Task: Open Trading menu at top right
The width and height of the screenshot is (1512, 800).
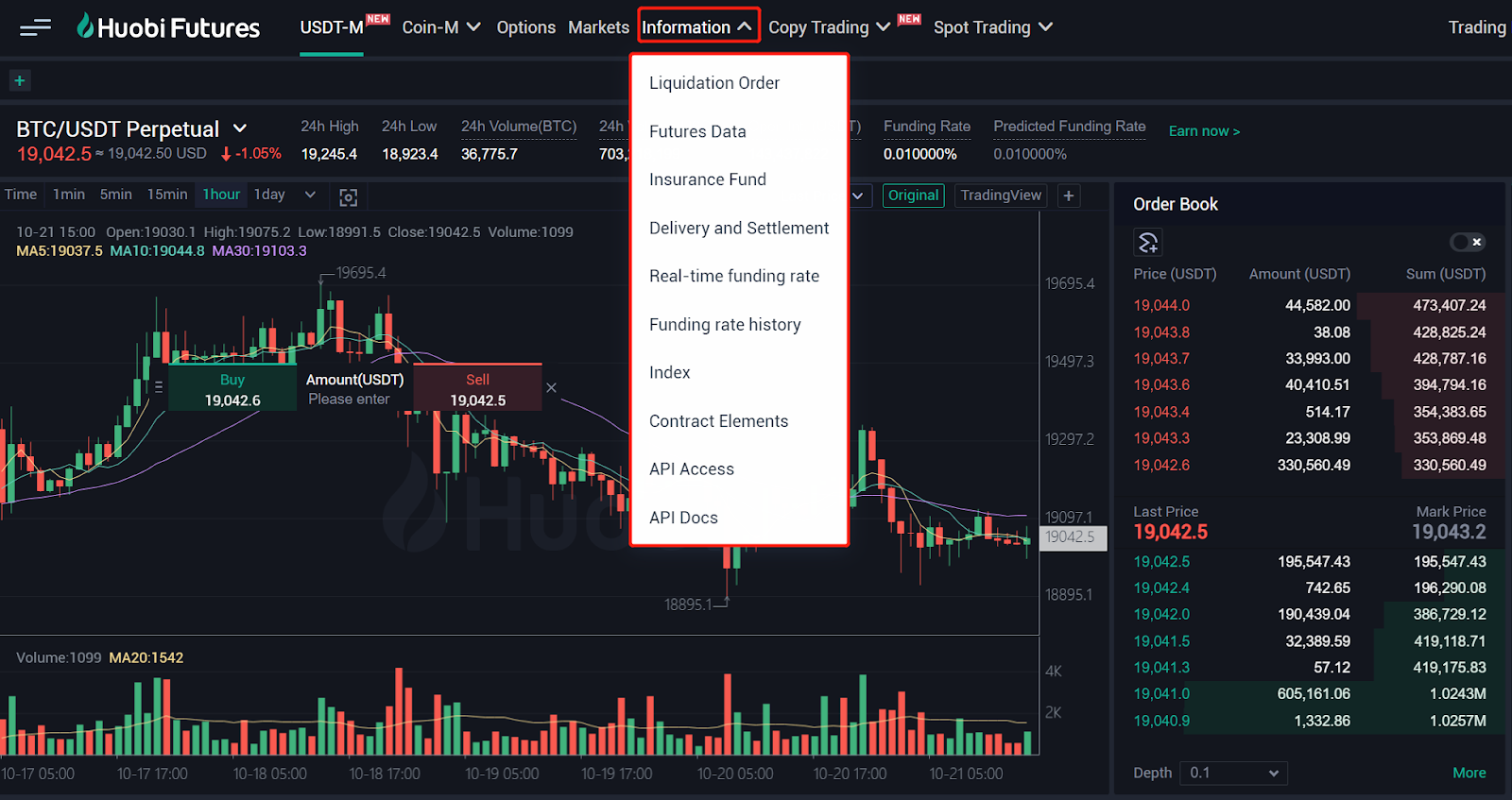Action: pyautogui.click(x=1477, y=27)
